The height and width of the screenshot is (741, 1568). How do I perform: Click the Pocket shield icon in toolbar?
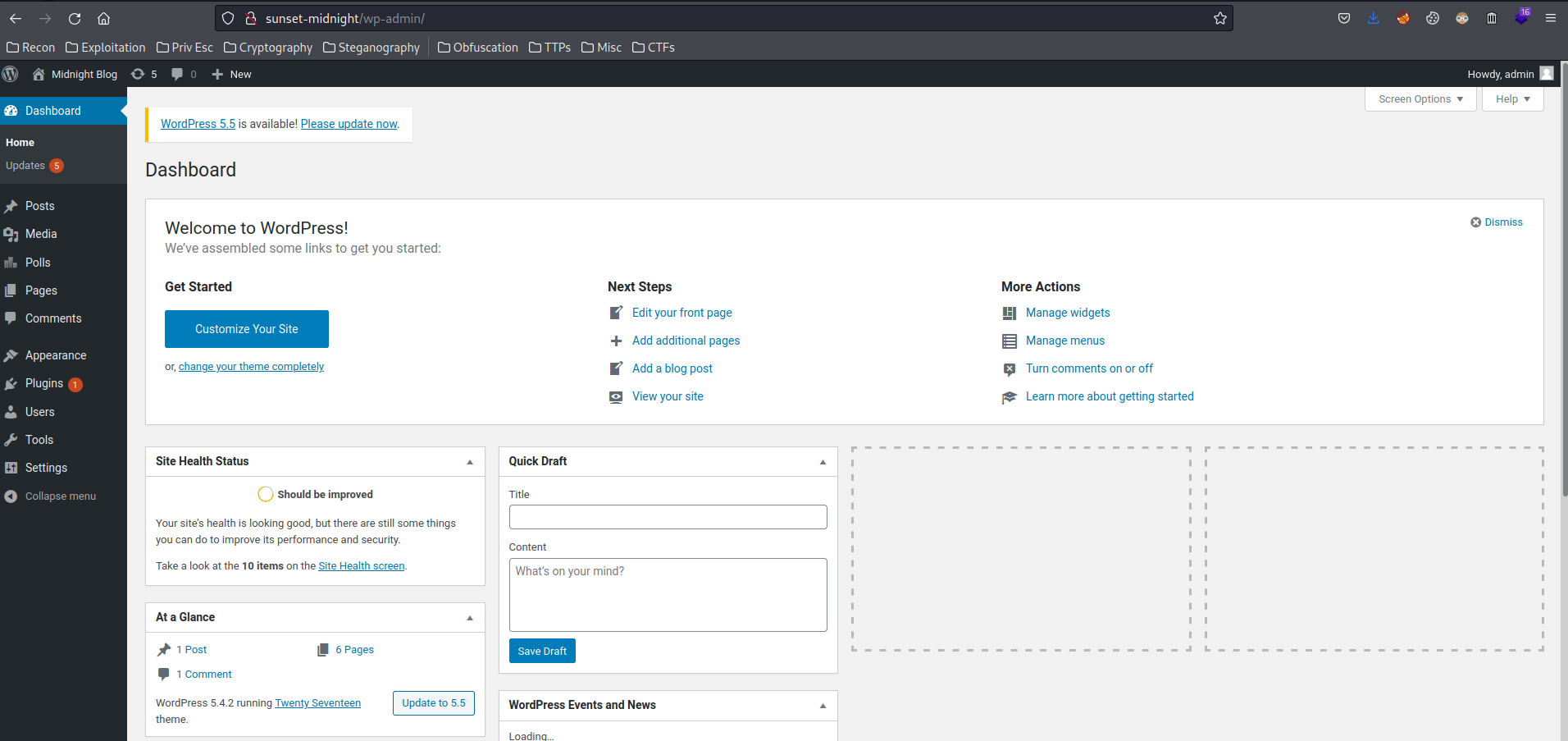tap(1344, 18)
